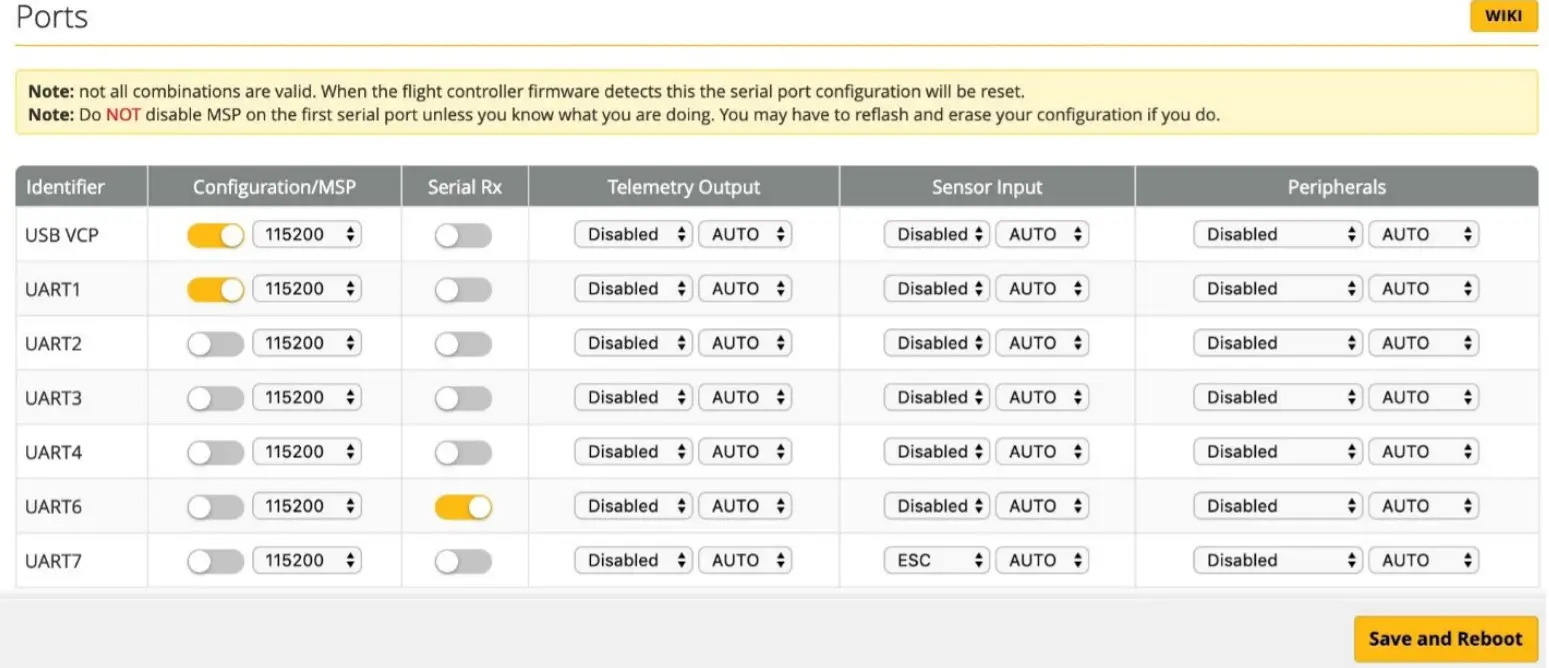
Task: Disable Serial Rx on UART6
Action: click(463, 507)
